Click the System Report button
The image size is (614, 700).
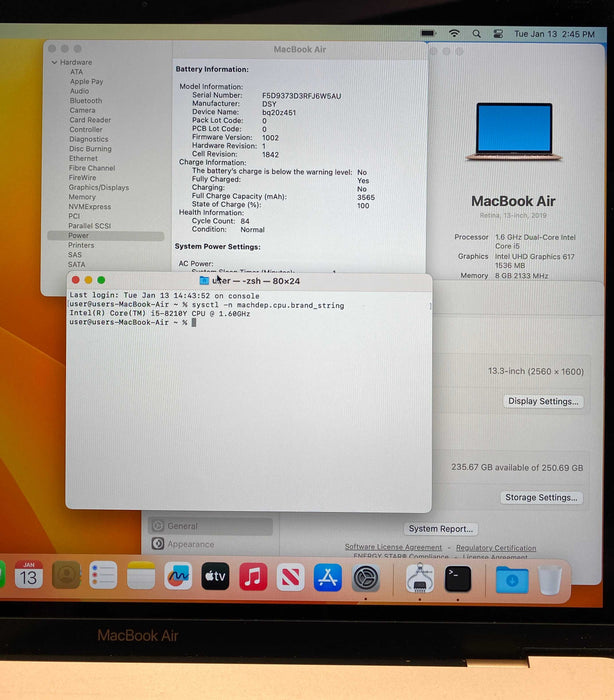click(x=441, y=529)
